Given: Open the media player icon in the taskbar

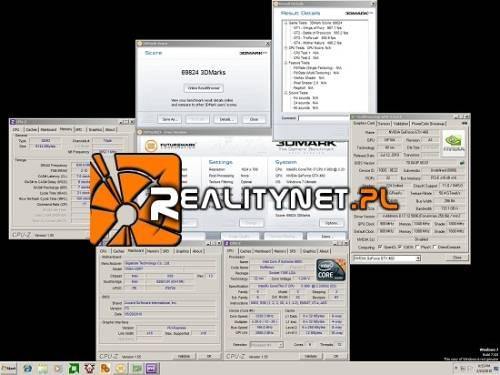Looking at the screenshot, I should [x=58, y=368].
